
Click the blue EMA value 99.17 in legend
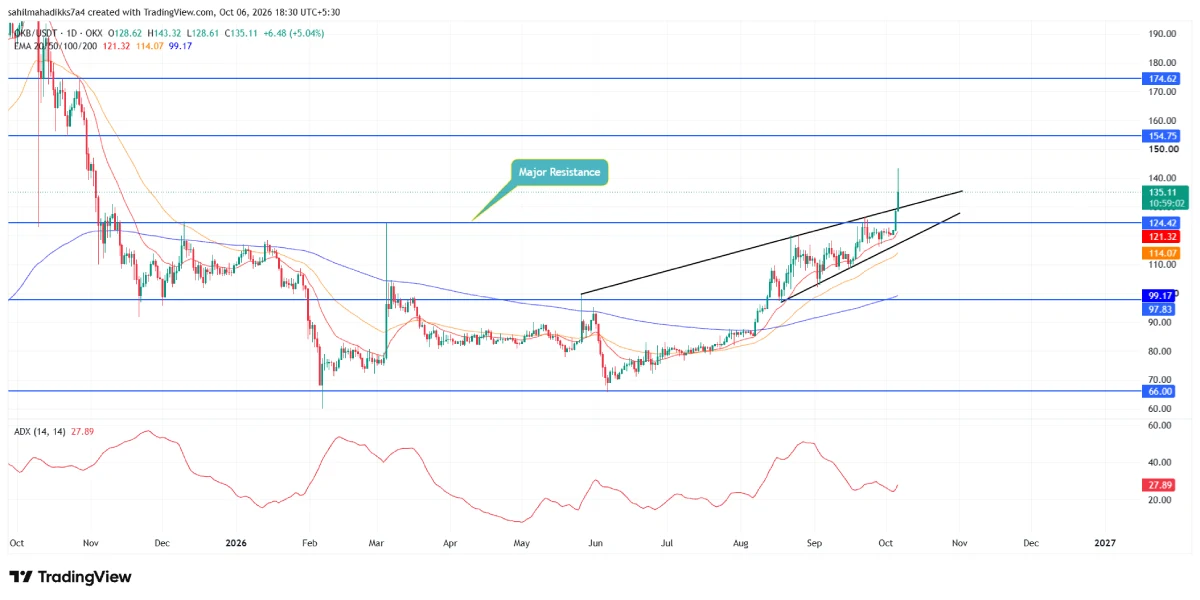click(180, 46)
